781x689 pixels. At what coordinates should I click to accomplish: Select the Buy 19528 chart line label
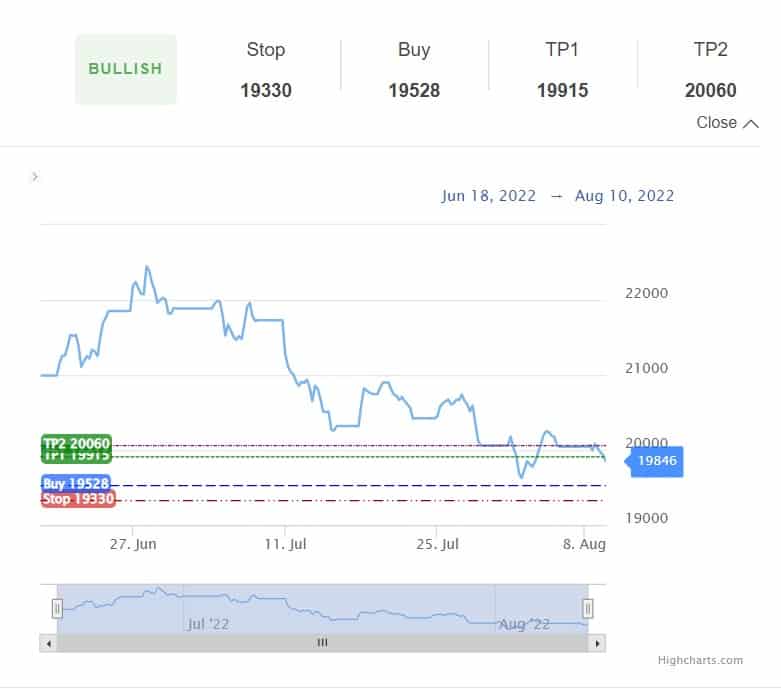[x=76, y=484]
